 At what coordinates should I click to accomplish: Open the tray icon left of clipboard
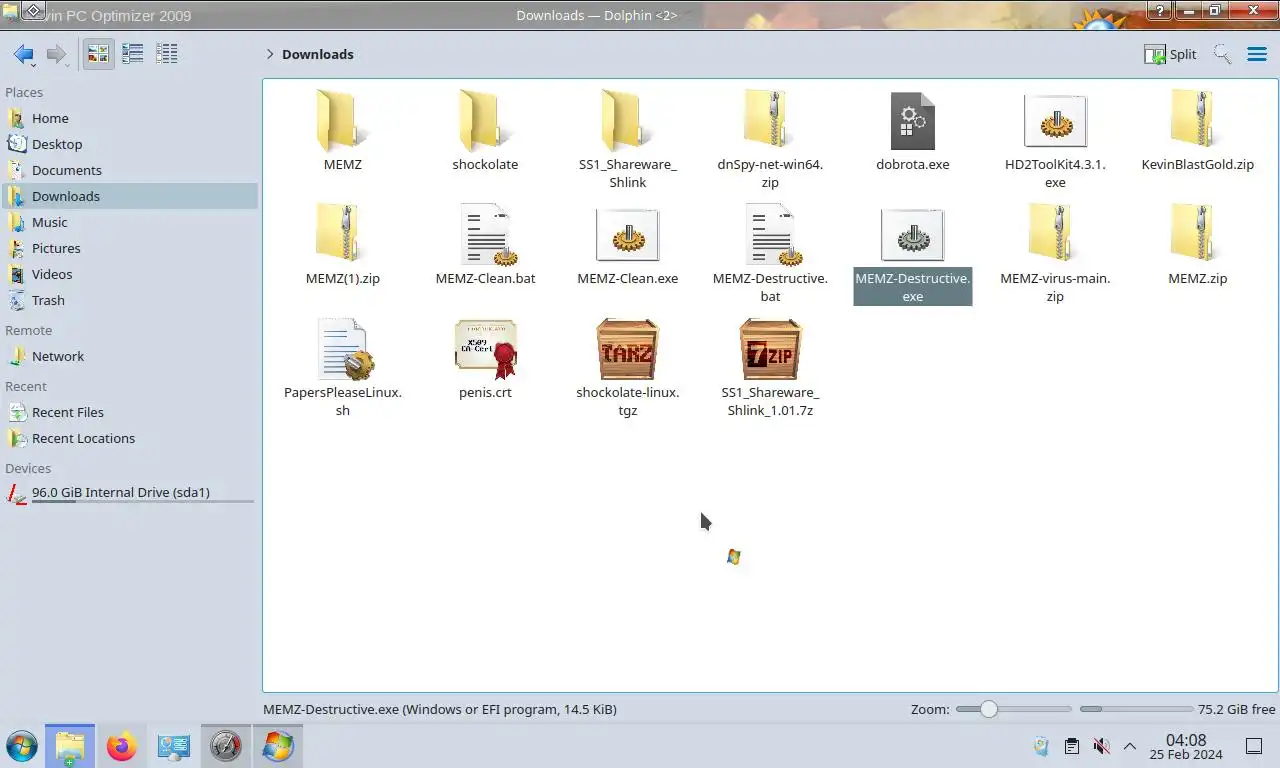(x=1041, y=746)
